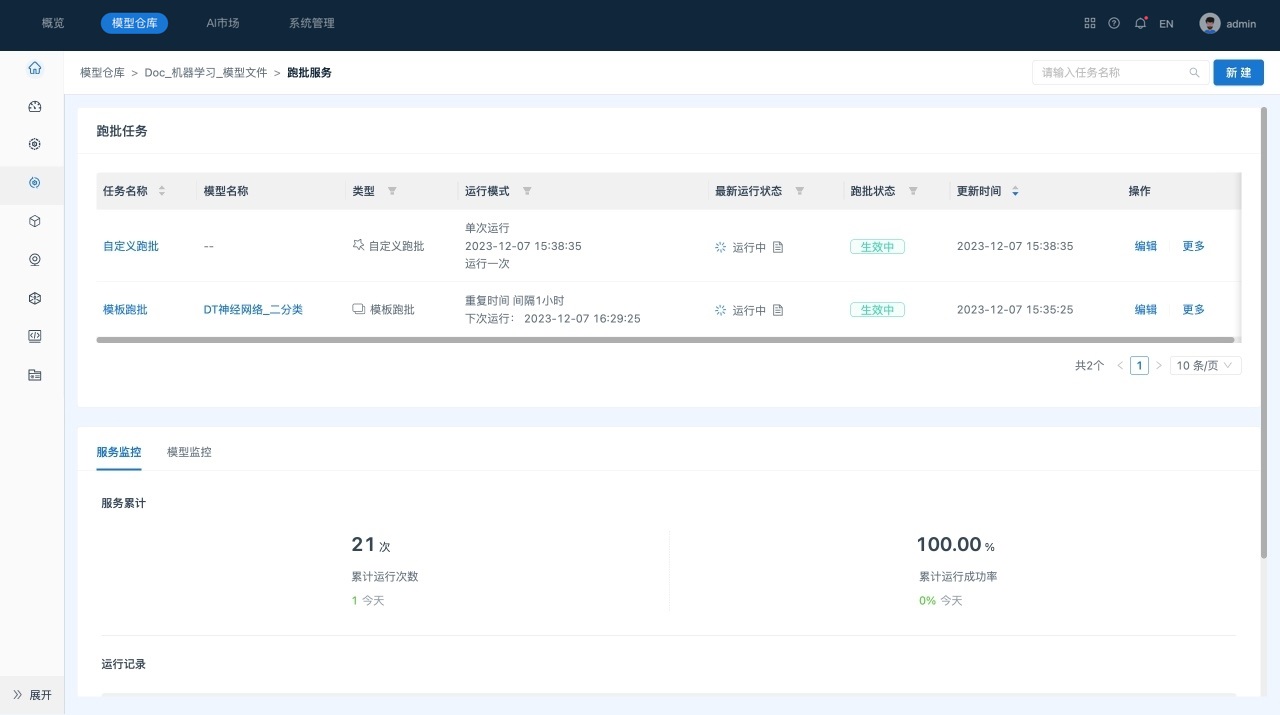Open the DT神经网络_二分类 model link
Viewport: 1280px width, 715px height.
pyautogui.click(x=253, y=310)
